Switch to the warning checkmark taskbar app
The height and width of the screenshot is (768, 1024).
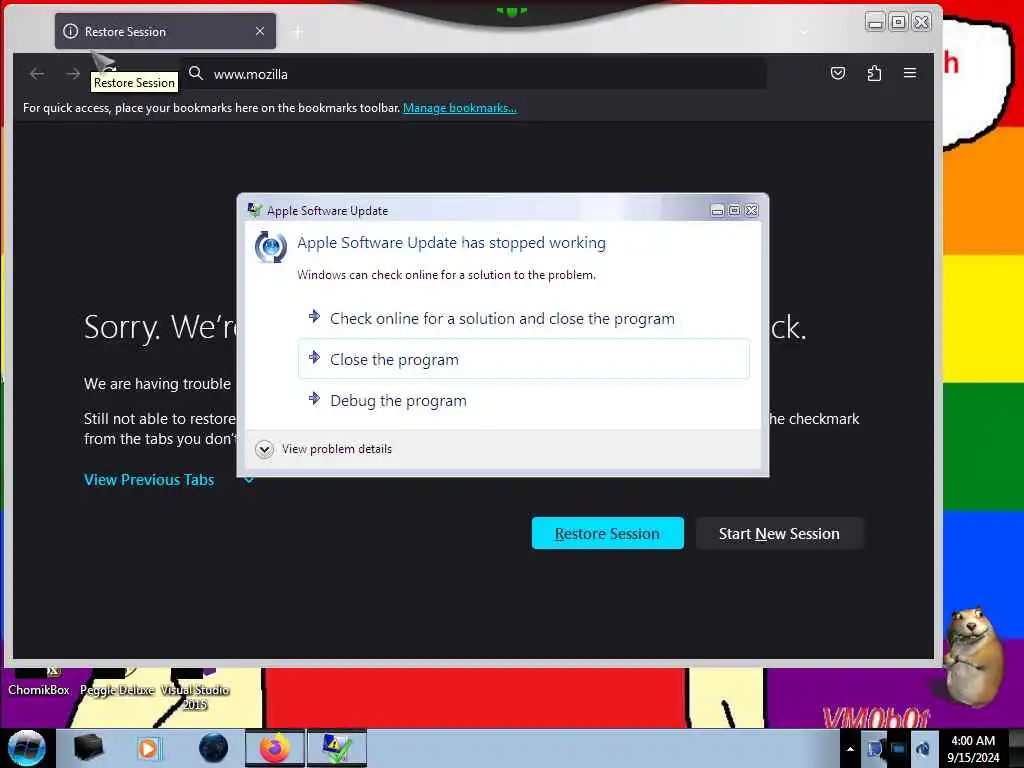pos(336,748)
